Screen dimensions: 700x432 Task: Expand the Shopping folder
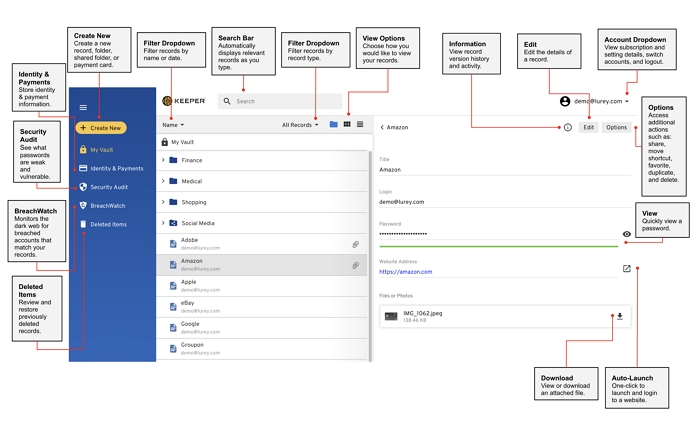[163, 202]
